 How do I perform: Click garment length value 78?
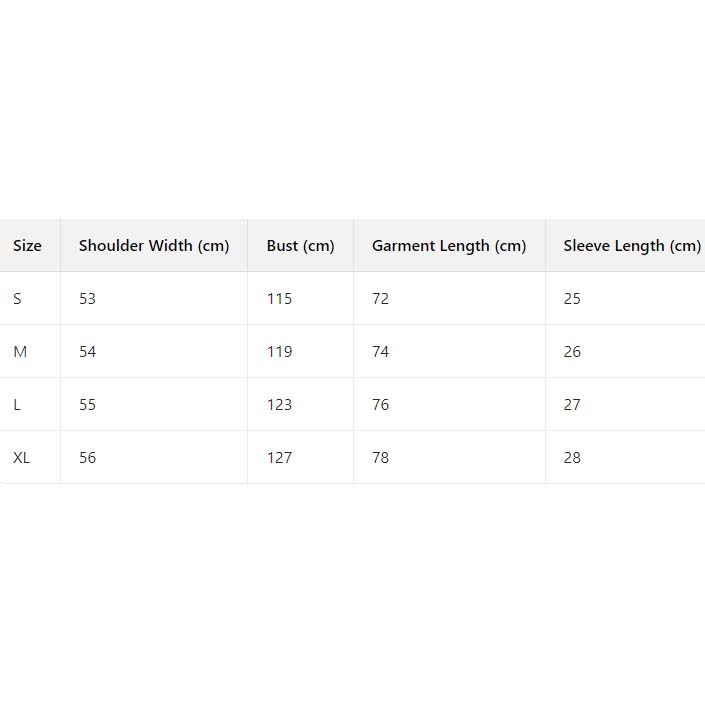(380, 458)
